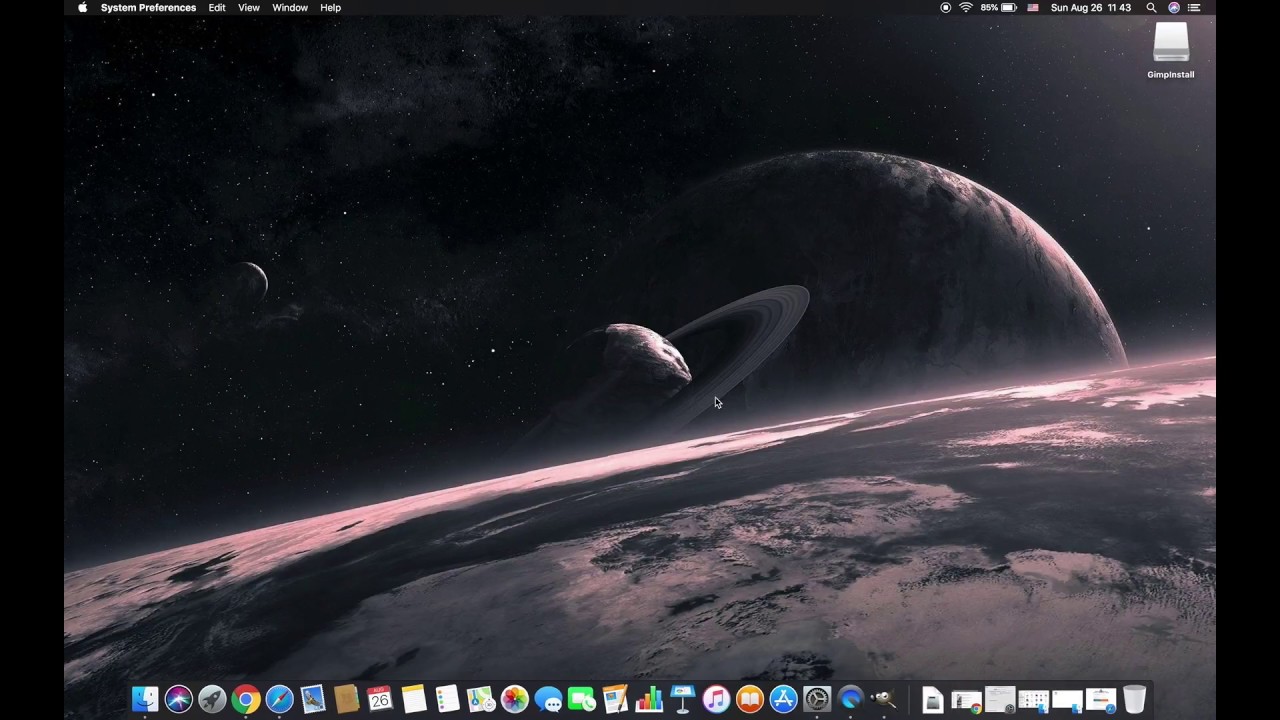1280x720 pixels.
Task: Open the disk image file in dock
Action: [933, 699]
